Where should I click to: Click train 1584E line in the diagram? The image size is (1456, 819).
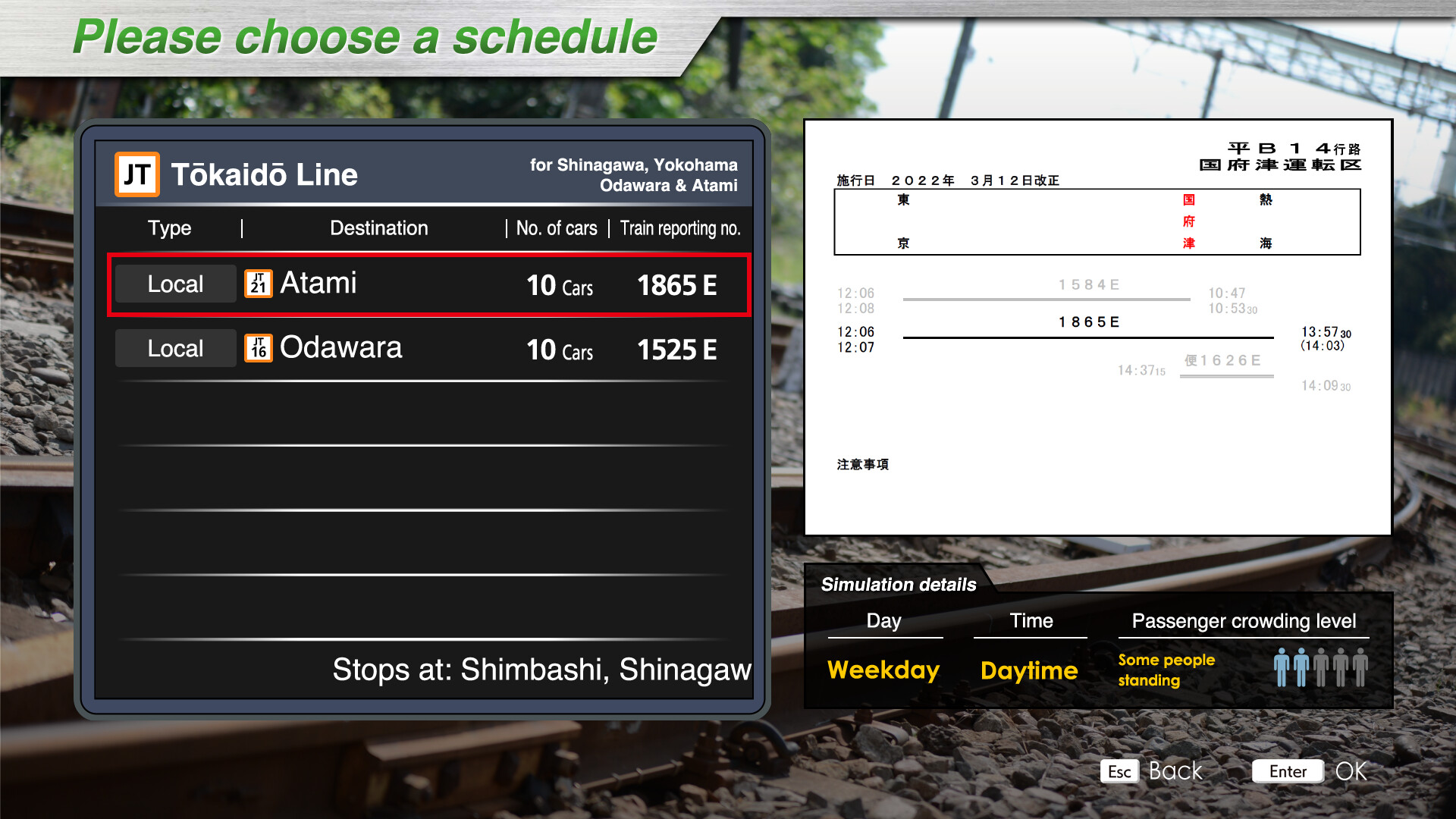click(x=1046, y=299)
